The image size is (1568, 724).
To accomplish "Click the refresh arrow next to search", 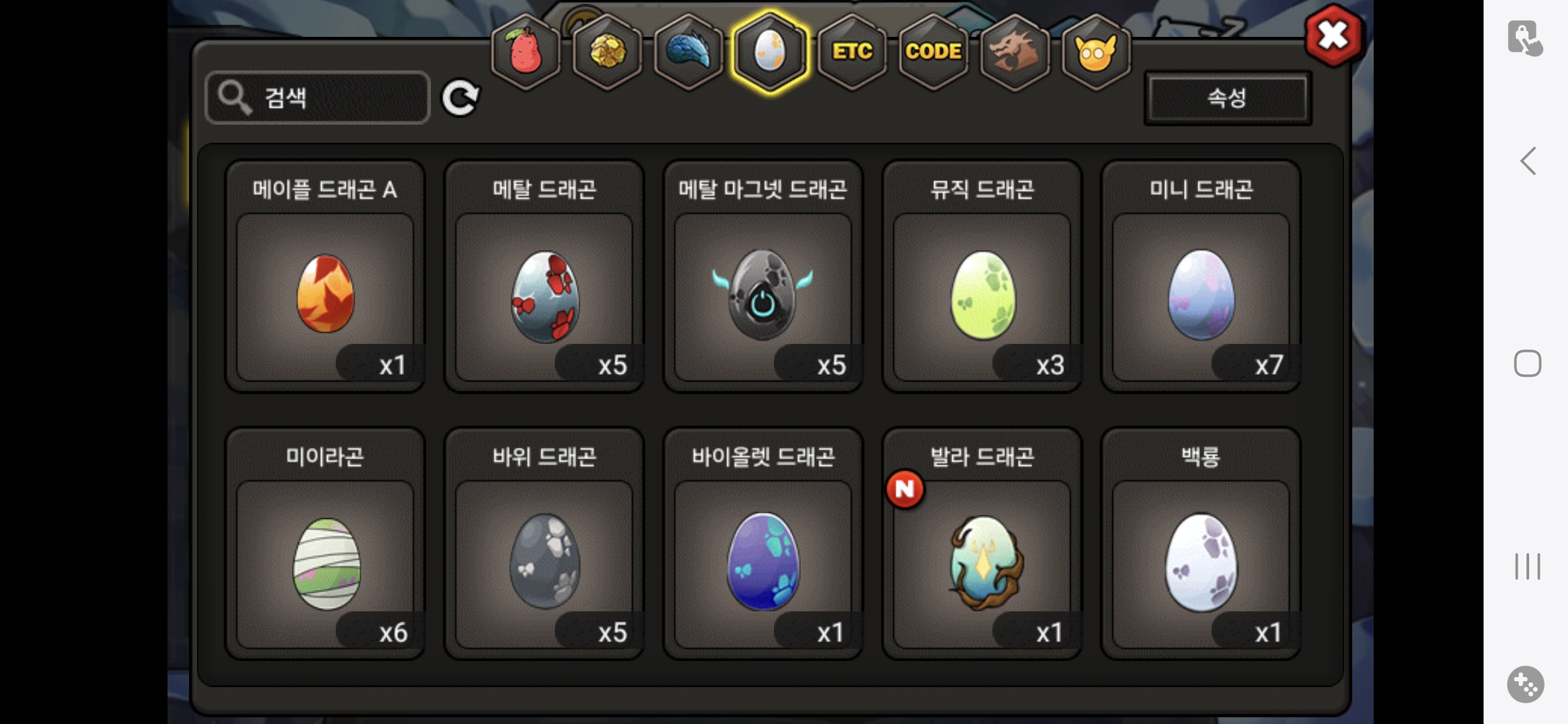I will (x=460, y=99).
